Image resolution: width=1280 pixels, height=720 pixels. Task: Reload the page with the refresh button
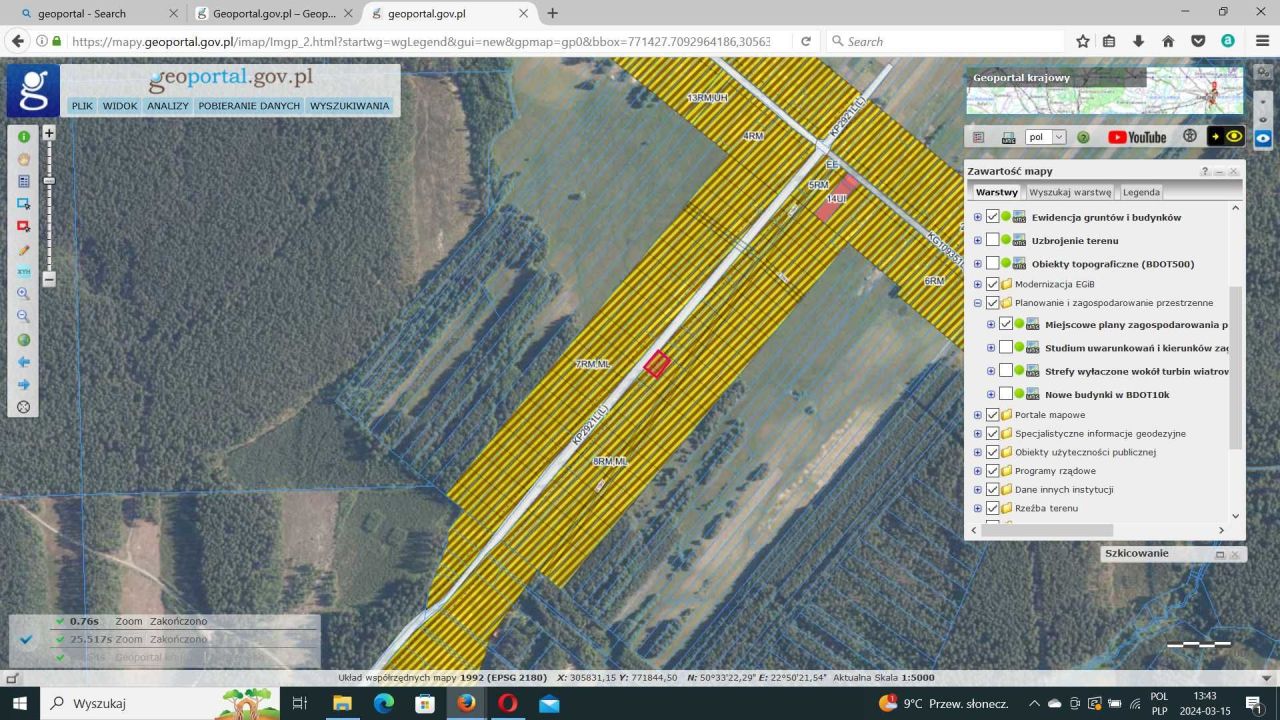806,42
